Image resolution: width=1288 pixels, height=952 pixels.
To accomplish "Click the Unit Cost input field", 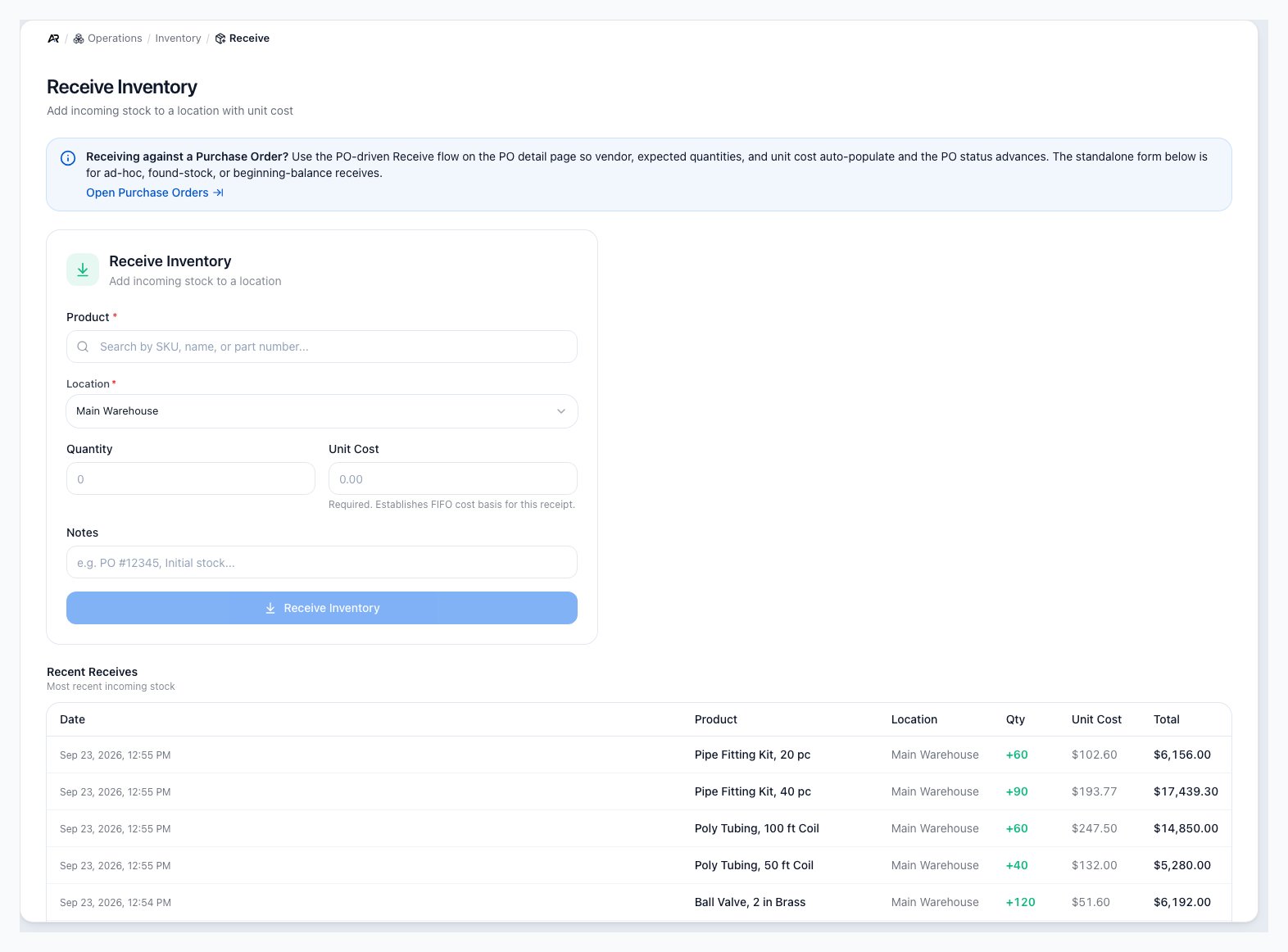I will (453, 478).
